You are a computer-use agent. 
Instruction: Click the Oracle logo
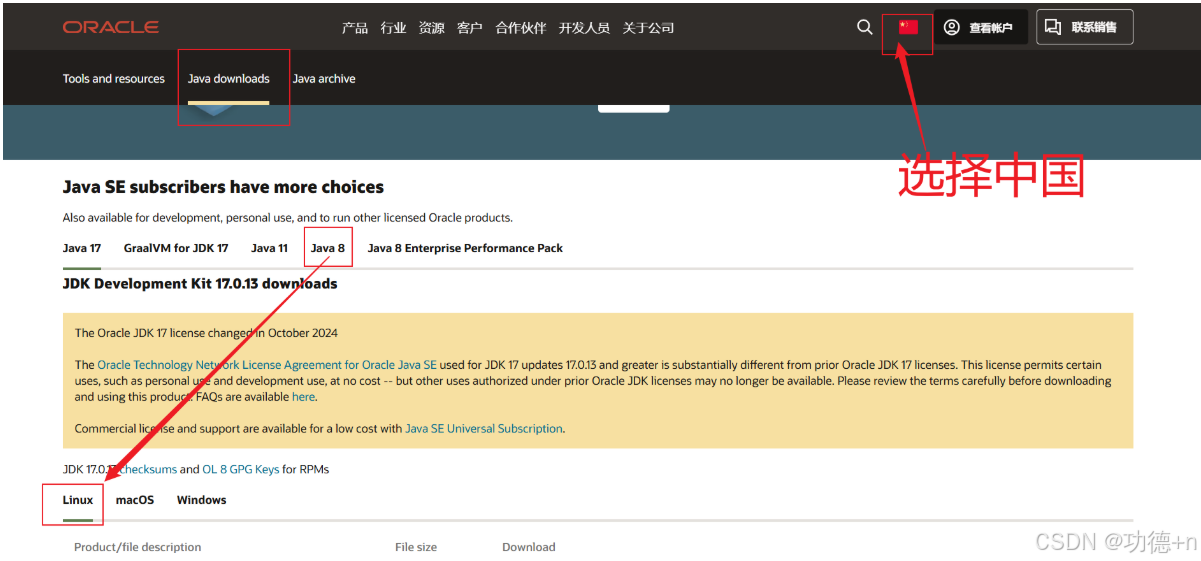tap(111, 27)
